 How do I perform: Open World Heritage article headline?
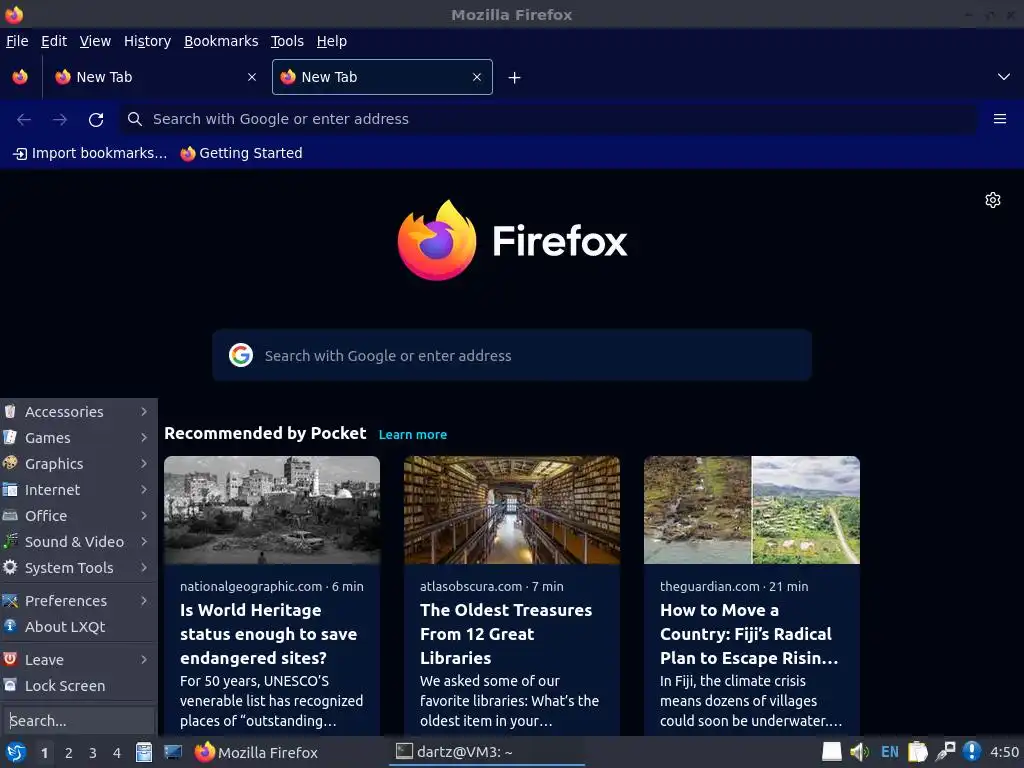[268, 633]
